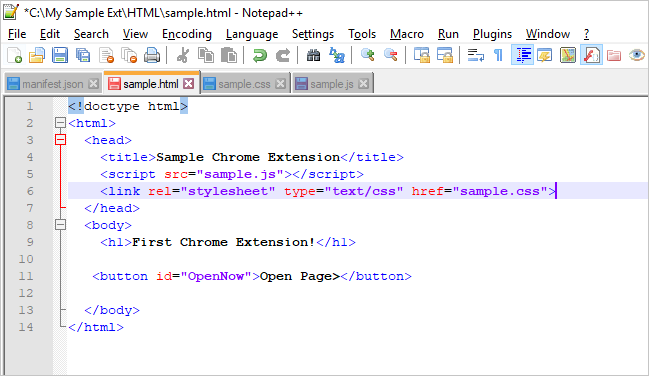Open the Settings menu
This screenshot has height=376, width=649.
coord(313,34)
